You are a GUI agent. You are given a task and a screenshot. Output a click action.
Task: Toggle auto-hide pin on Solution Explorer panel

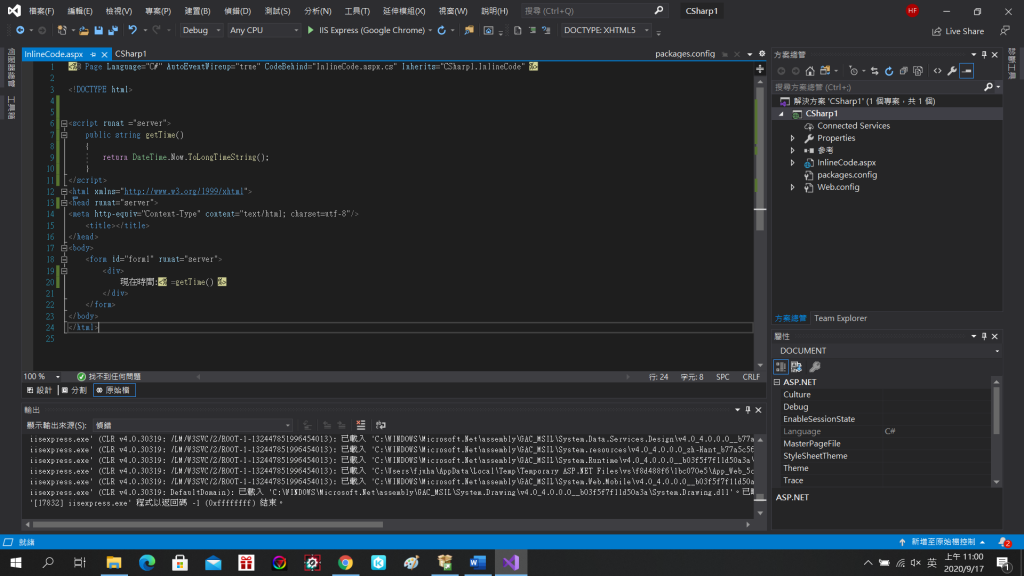point(984,54)
